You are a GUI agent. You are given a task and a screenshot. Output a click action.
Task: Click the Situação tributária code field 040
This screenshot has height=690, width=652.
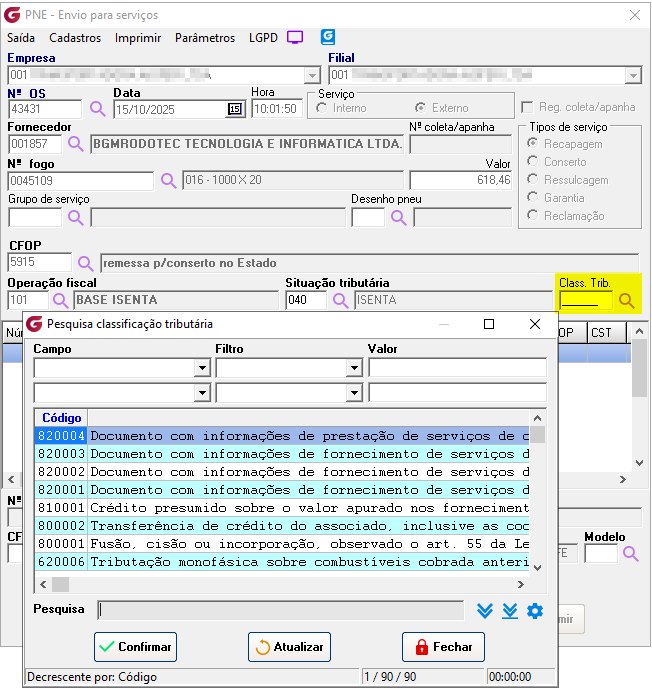306,300
